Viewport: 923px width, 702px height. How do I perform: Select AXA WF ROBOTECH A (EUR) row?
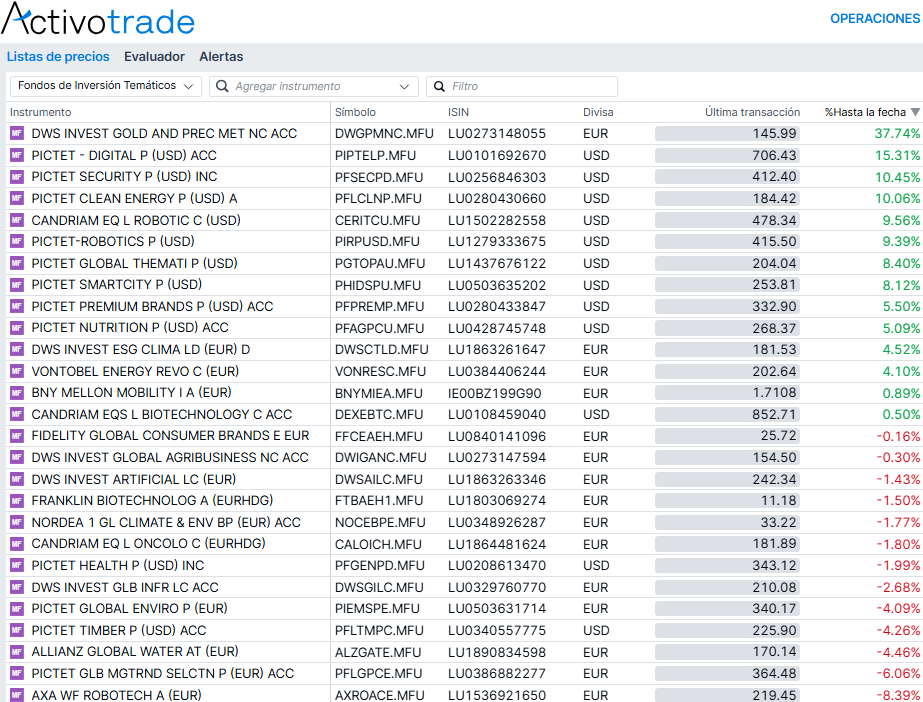click(464, 694)
